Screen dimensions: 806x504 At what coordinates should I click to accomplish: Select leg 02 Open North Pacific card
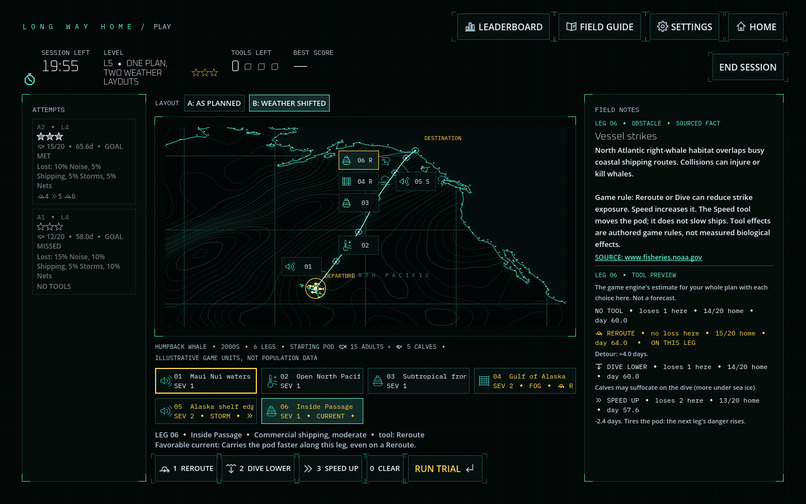click(x=312, y=381)
